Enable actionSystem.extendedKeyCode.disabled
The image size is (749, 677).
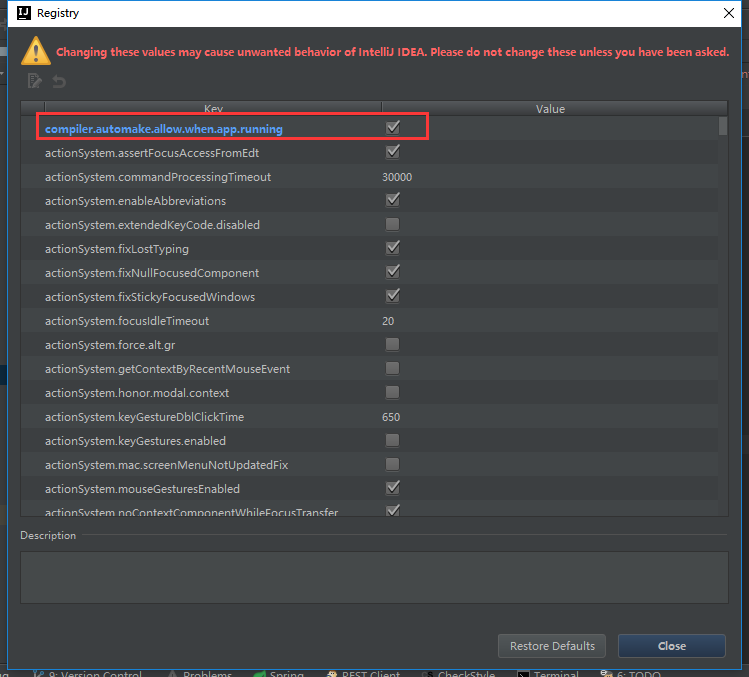coord(393,224)
